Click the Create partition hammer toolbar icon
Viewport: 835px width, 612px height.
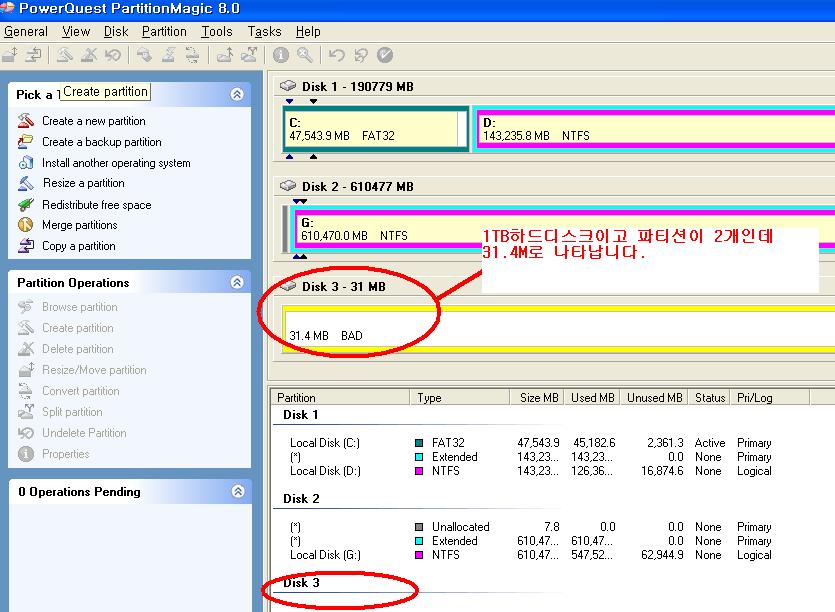click(x=65, y=55)
